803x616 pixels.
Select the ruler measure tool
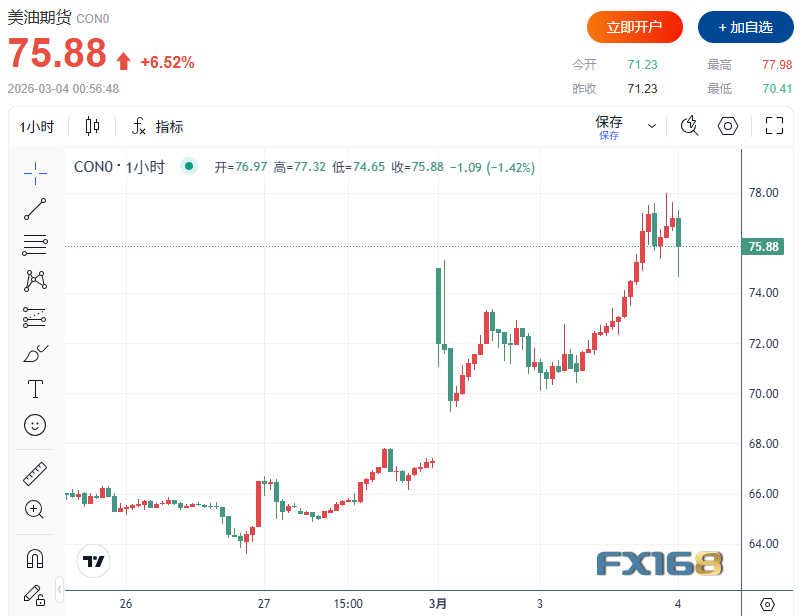35,474
